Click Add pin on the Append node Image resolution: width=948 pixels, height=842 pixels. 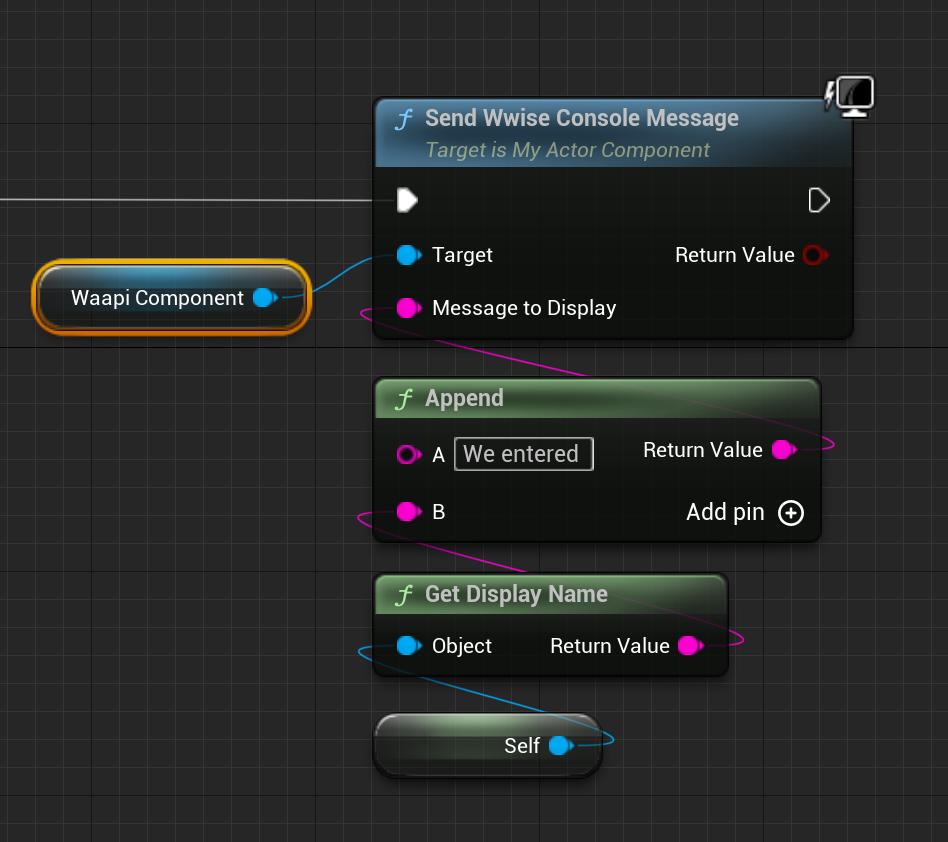pos(790,512)
